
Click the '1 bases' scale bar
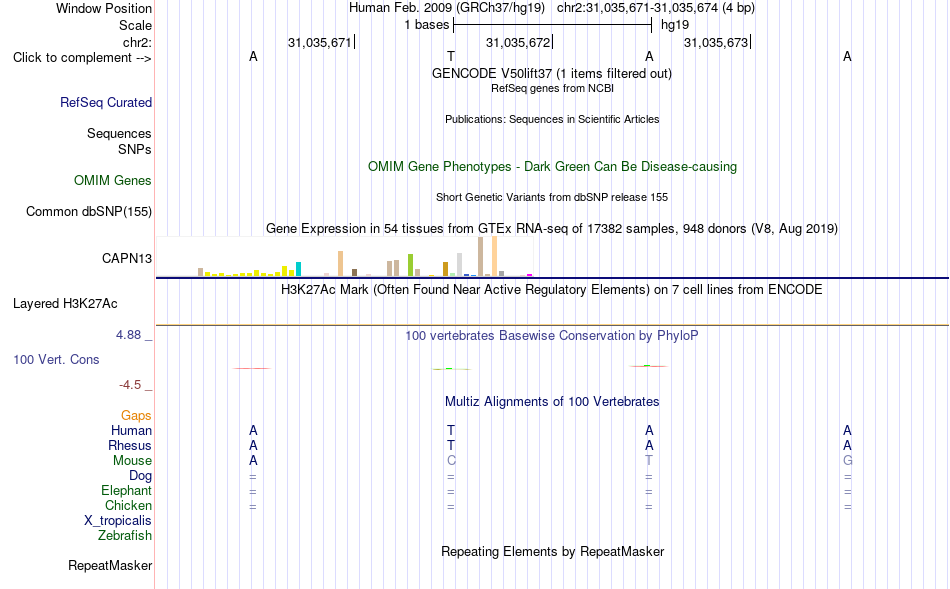pyautogui.click(x=552, y=25)
